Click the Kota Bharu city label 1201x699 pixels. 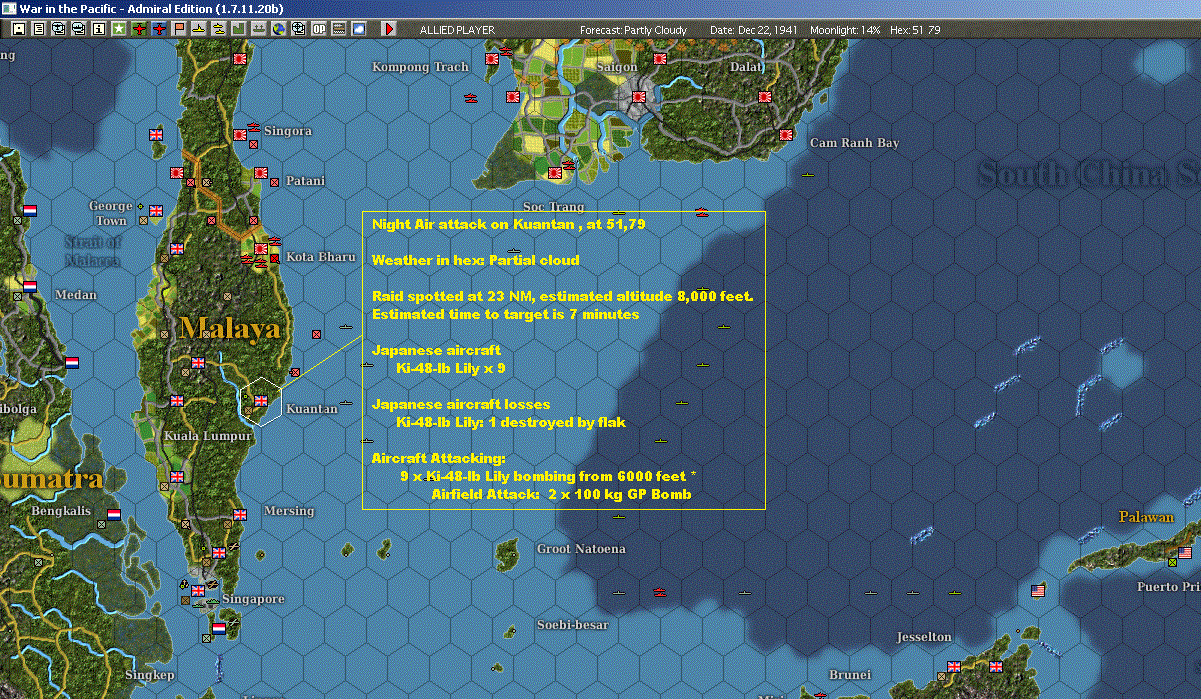click(x=321, y=257)
